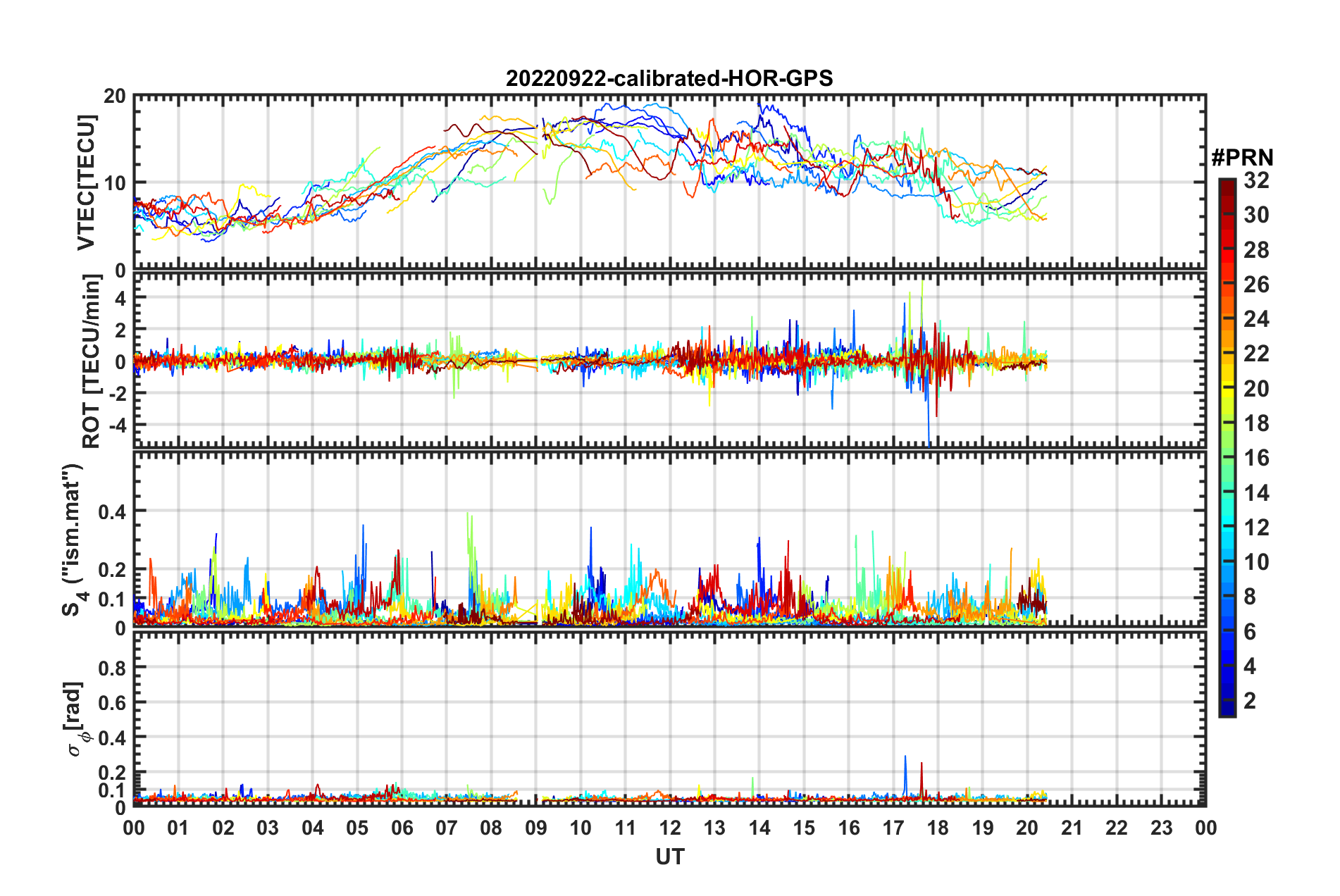Select the S4 ("ism.mat") axis label
1340x896 pixels.
pyautogui.click(x=73, y=540)
